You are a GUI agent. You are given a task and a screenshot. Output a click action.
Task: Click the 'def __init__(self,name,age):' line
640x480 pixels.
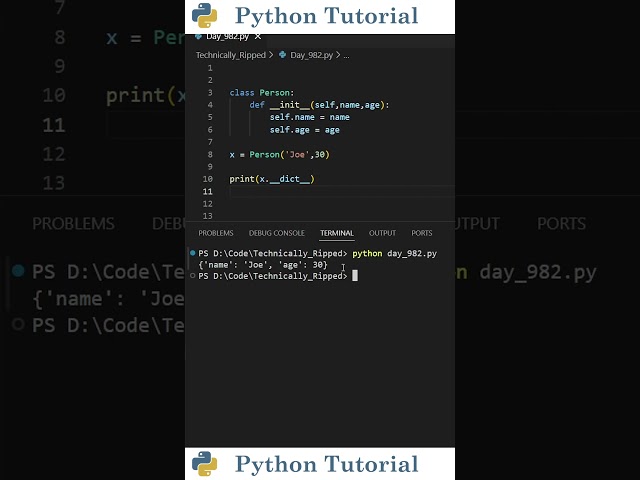point(319,105)
